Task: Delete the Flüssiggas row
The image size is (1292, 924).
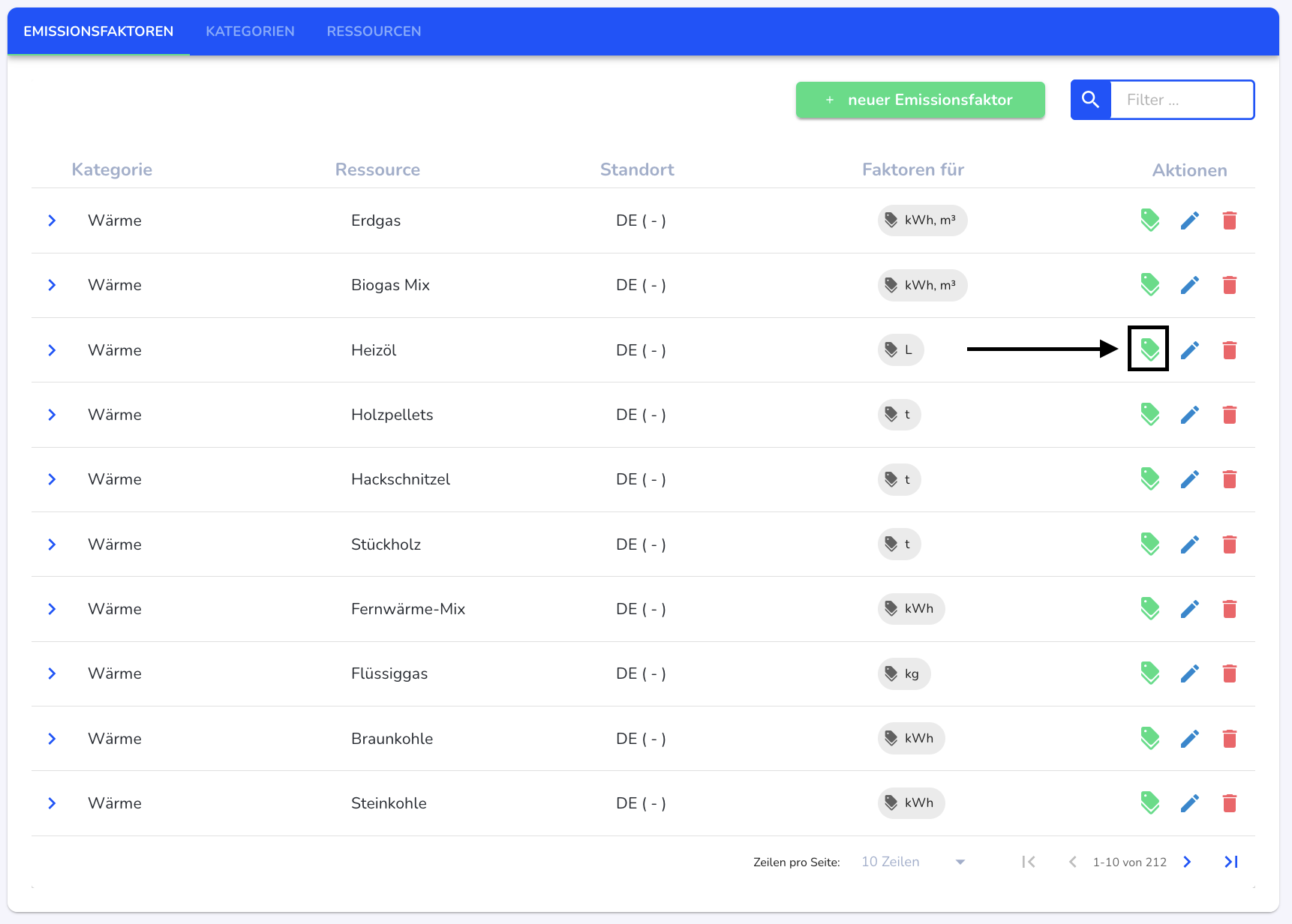Action: (1229, 673)
